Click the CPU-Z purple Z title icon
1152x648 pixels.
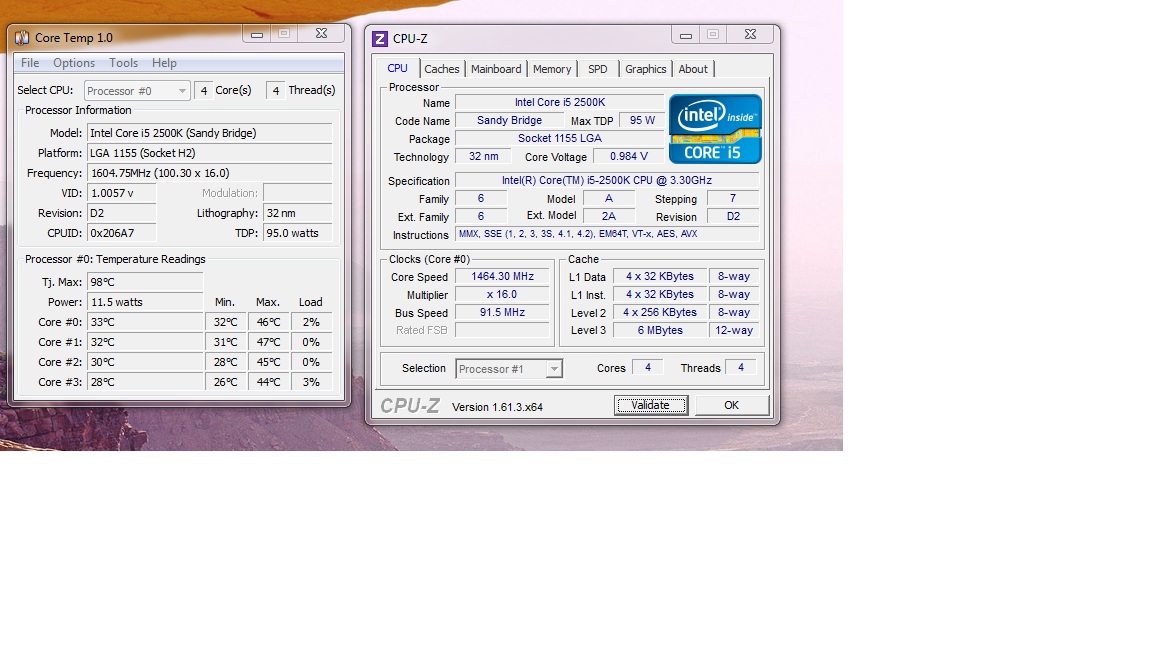(380, 39)
